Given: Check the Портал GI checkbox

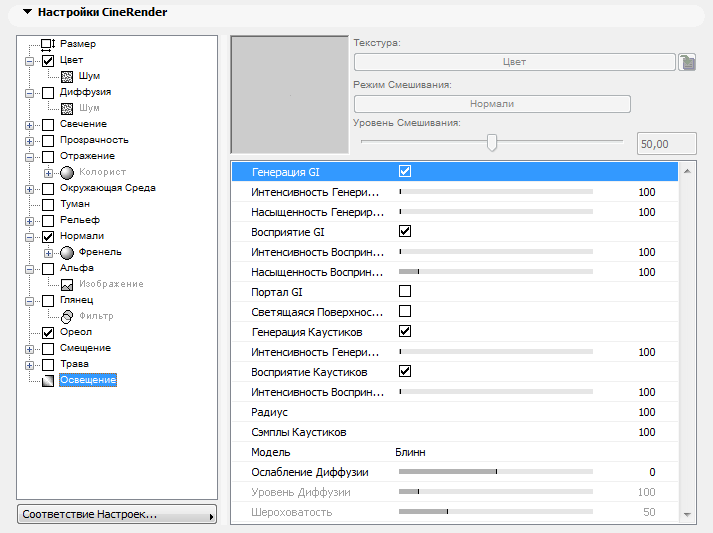Looking at the screenshot, I should [405, 291].
